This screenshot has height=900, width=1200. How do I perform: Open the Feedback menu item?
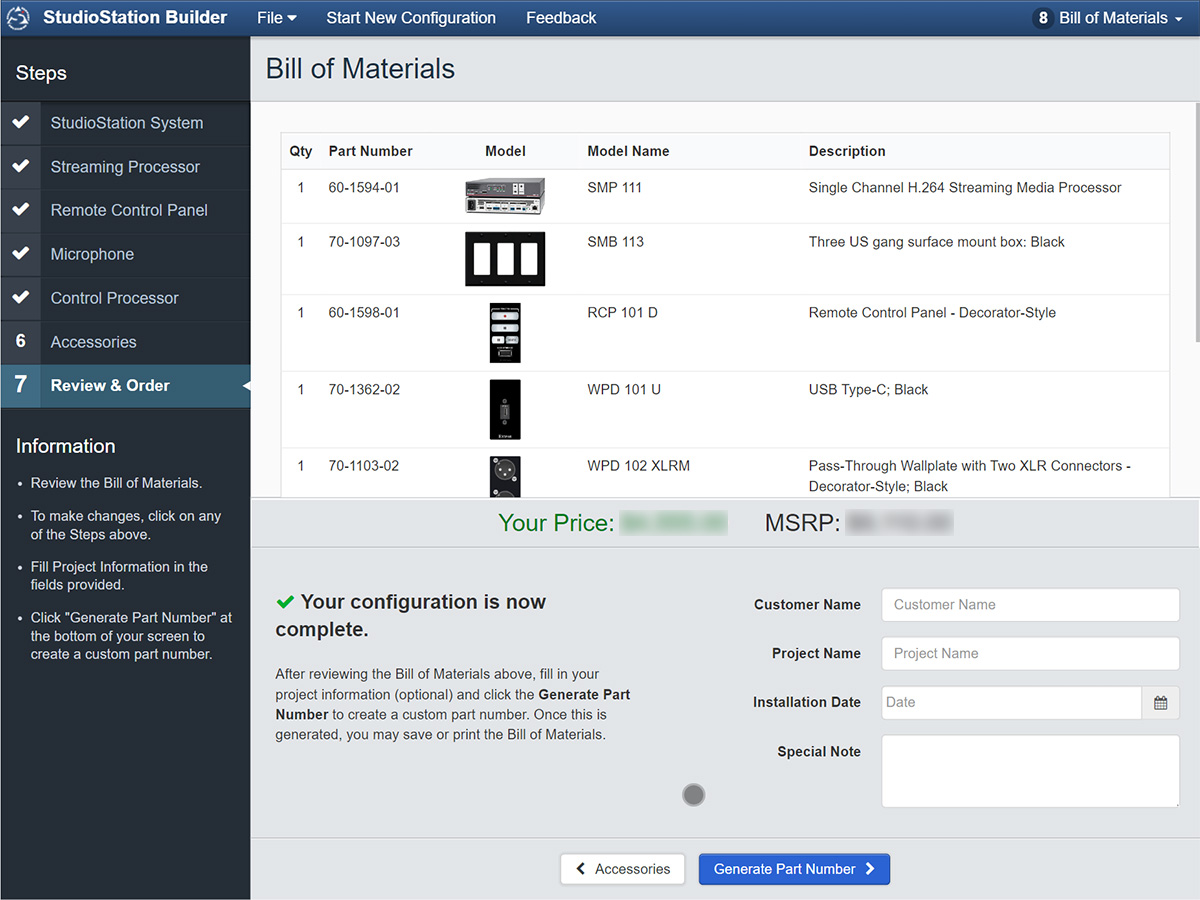(561, 18)
